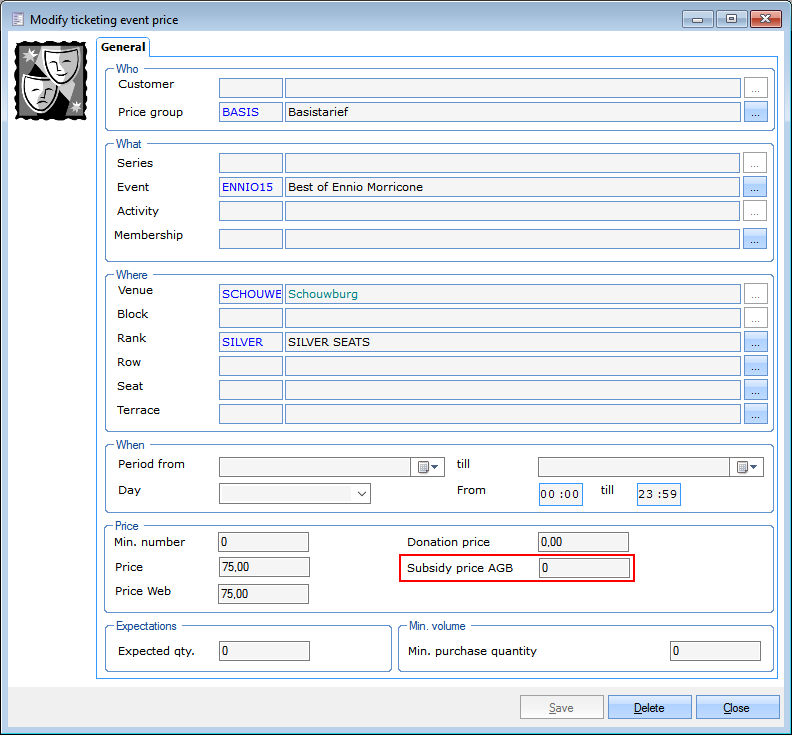Open the period till calendar dropdown
Viewport: 792px width, 735px height.
tap(748, 467)
